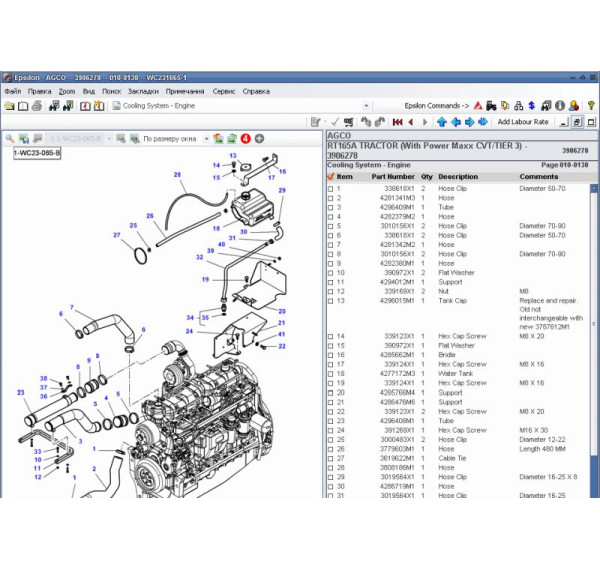Open the Файл menu
The height and width of the screenshot is (570, 600).
tap(12, 91)
